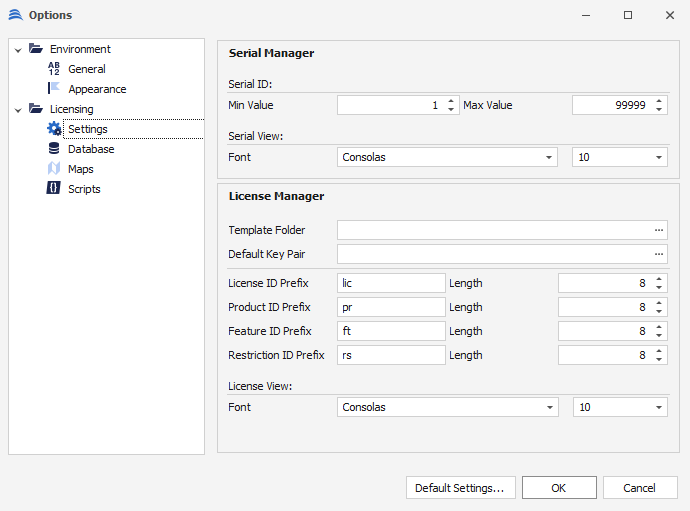The image size is (690, 511).
Task: Click the Scripts braces icon
Action: click(54, 189)
